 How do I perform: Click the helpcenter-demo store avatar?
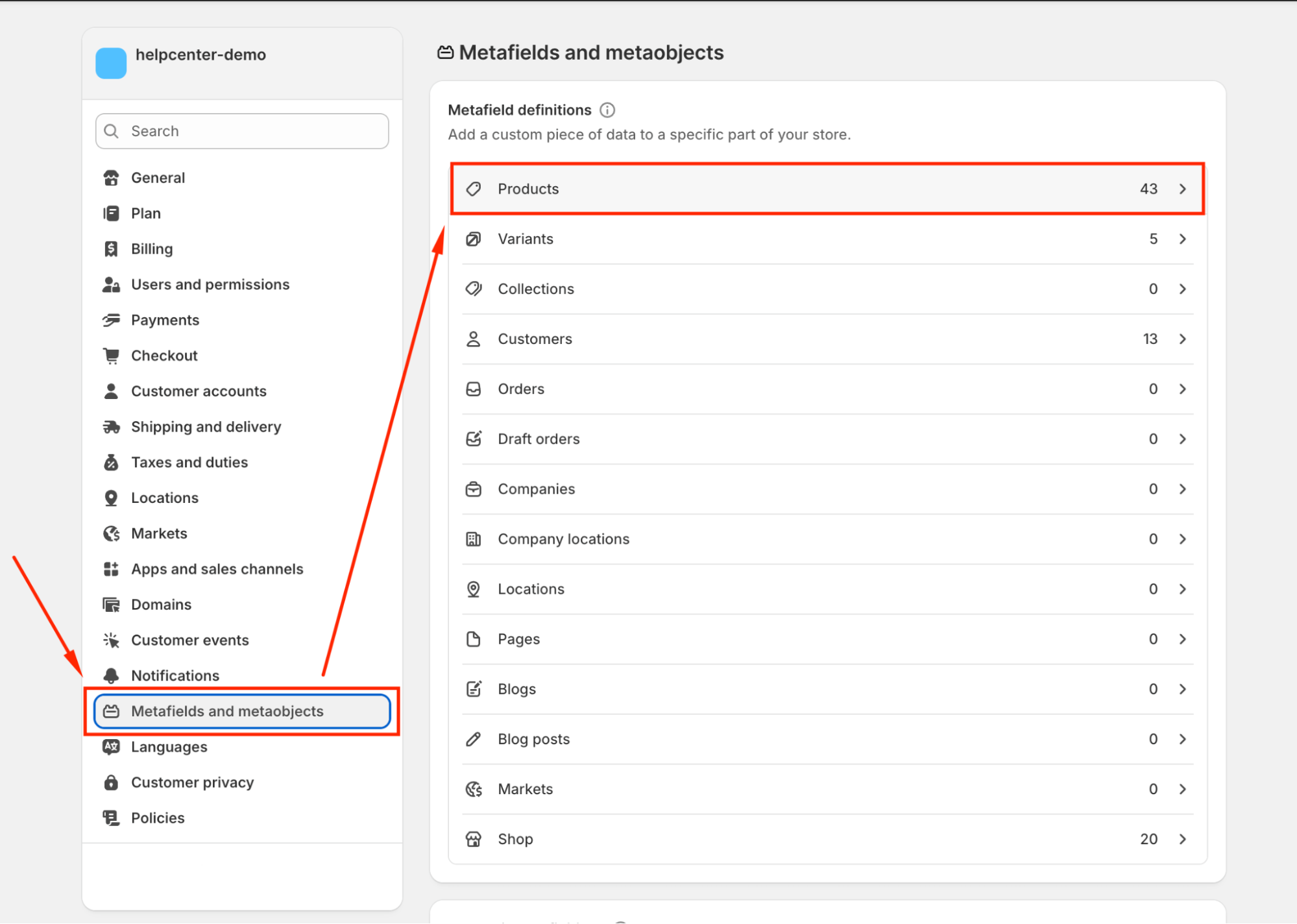(111, 63)
